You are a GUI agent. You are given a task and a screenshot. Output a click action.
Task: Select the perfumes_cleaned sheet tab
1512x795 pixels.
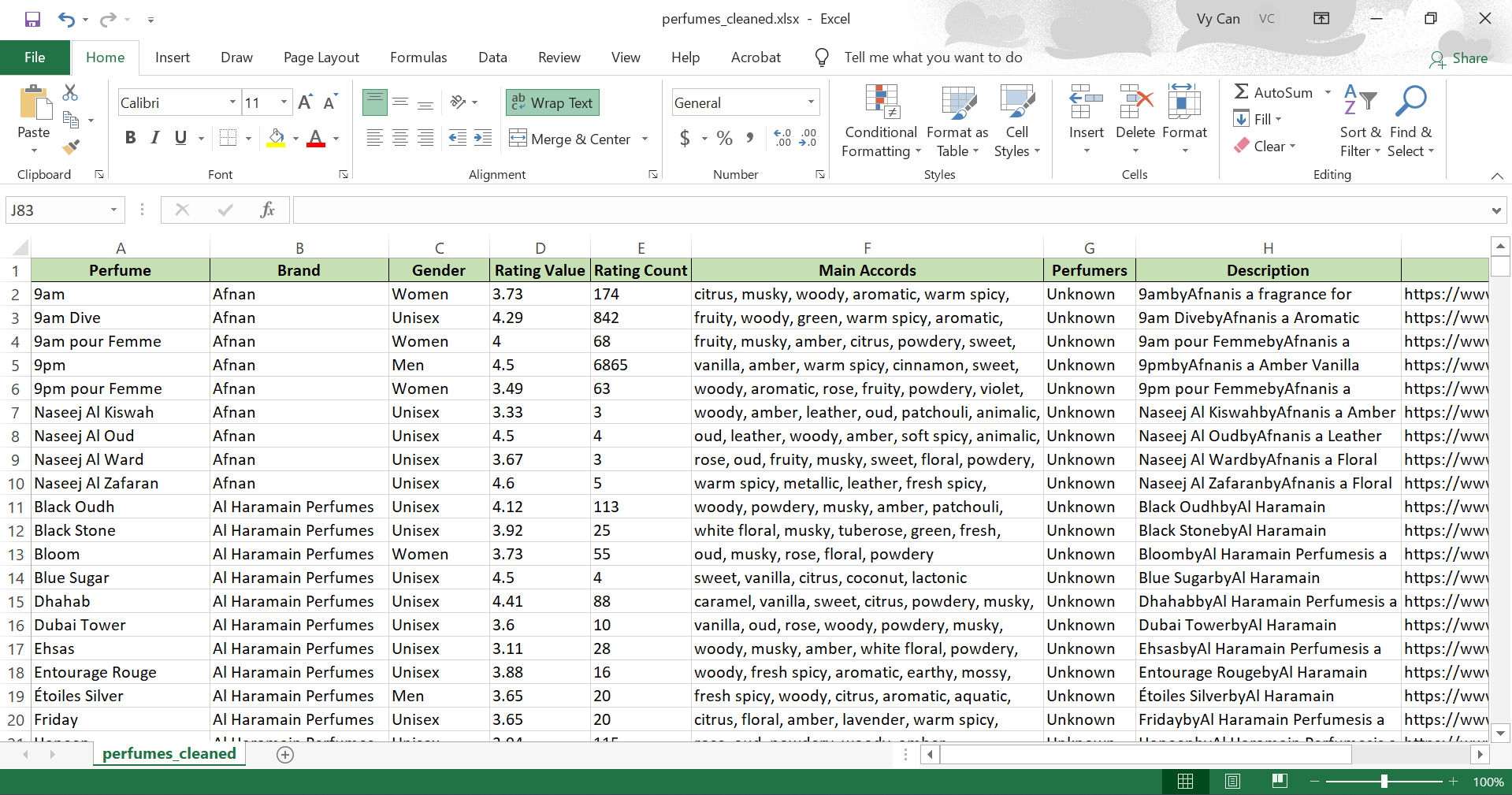[x=169, y=754]
